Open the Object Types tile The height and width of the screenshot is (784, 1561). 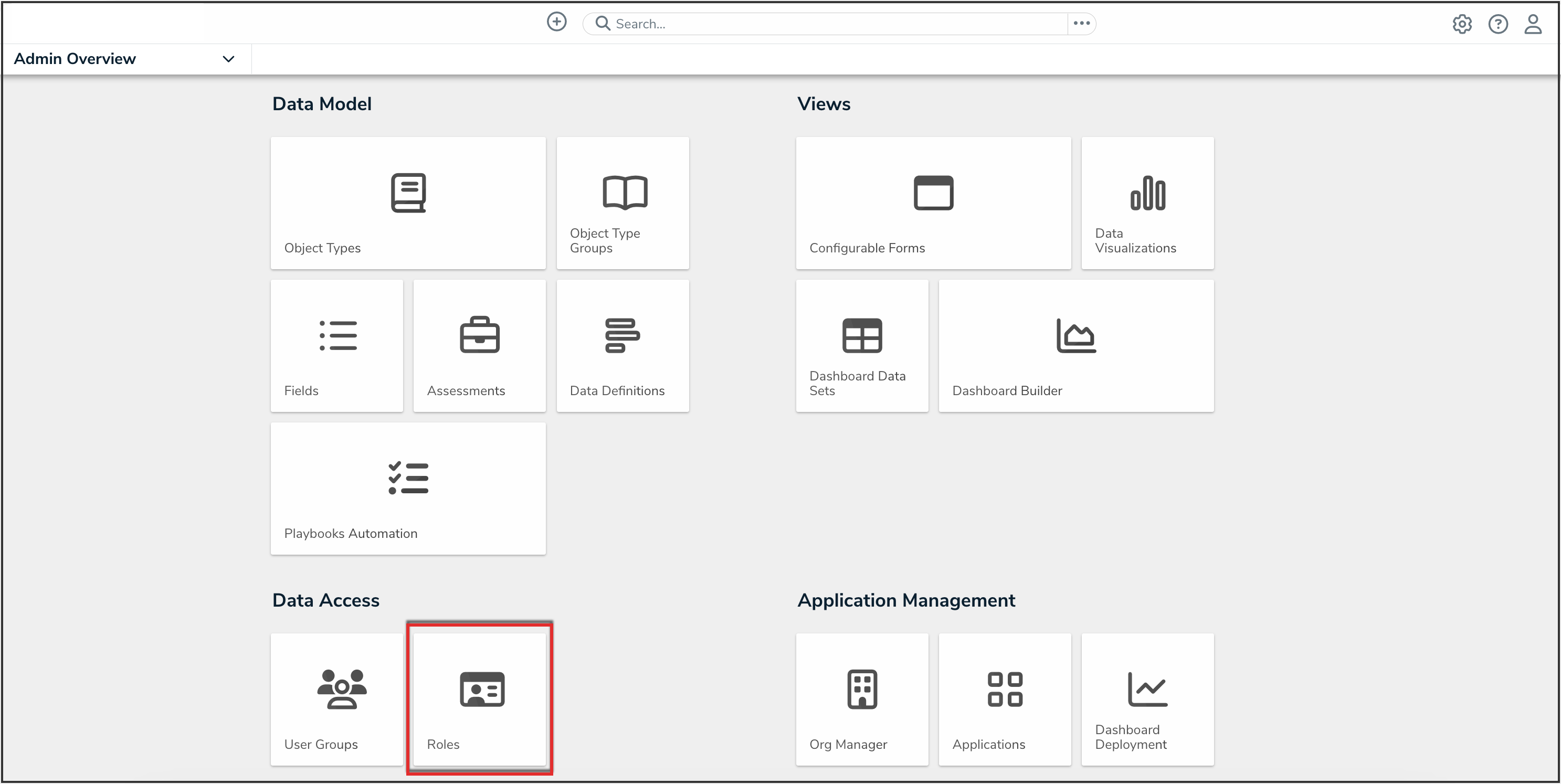(x=408, y=203)
